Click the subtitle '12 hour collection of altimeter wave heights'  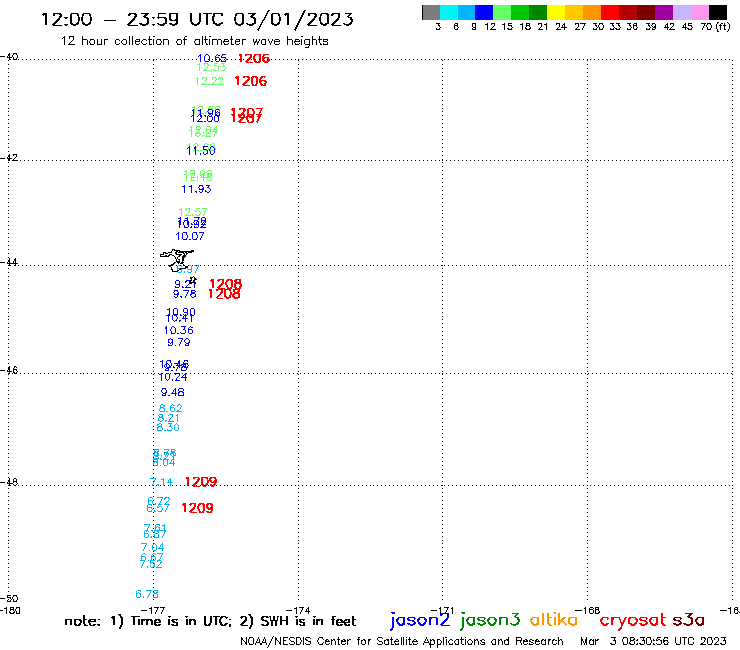(194, 41)
